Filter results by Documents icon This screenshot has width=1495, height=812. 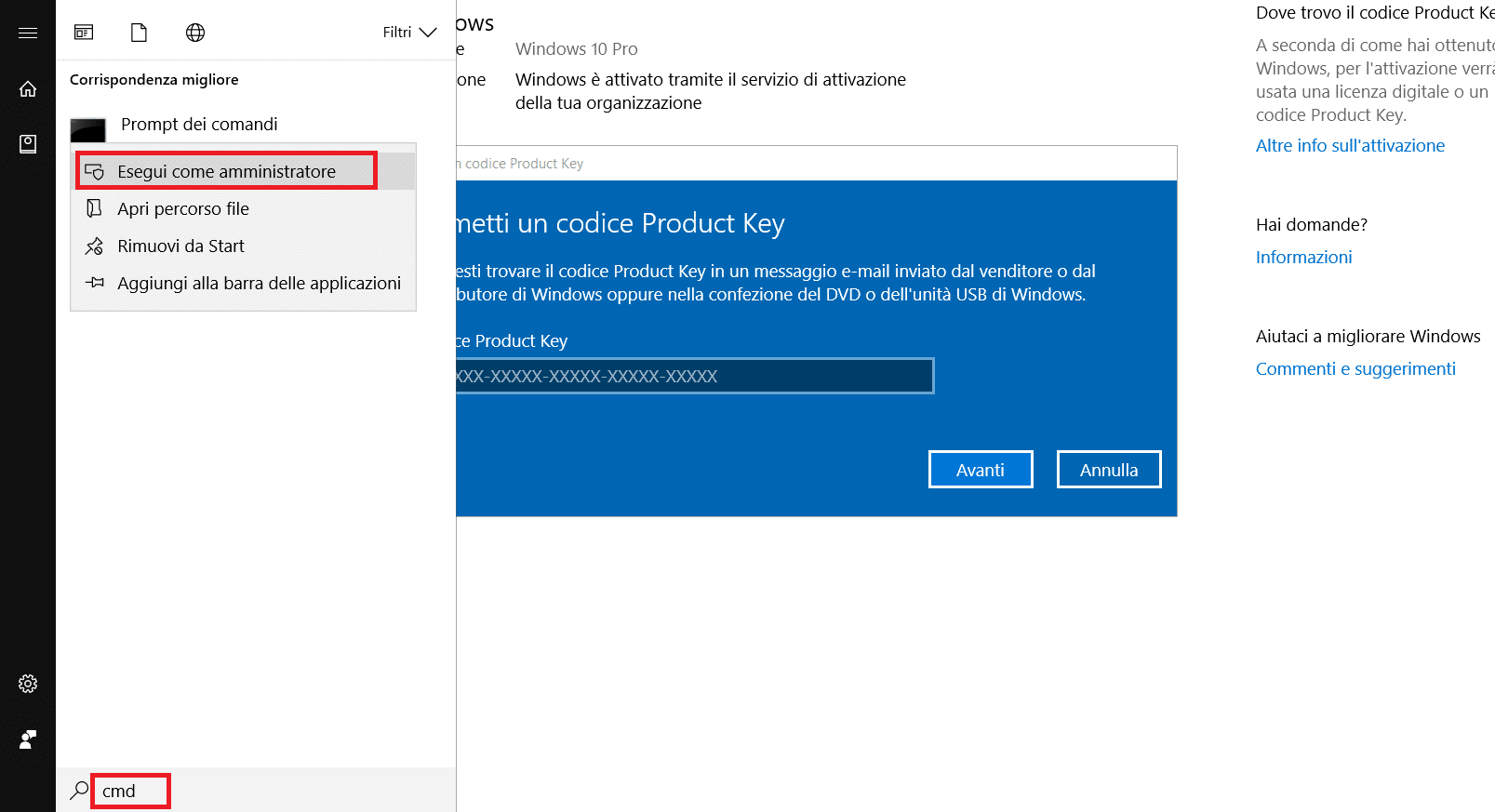click(x=139, y=33)
